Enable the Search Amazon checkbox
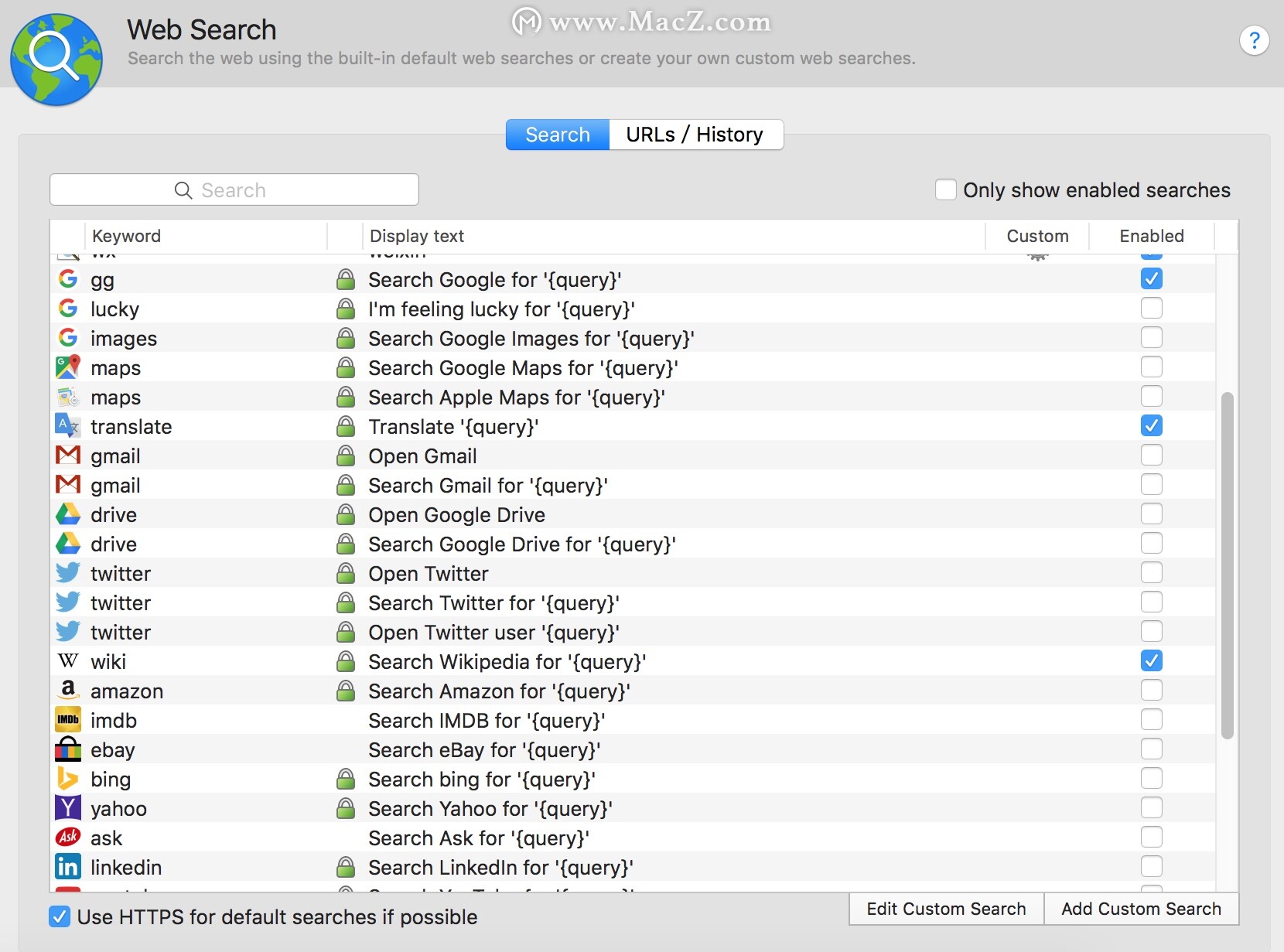 point(1151,690)
